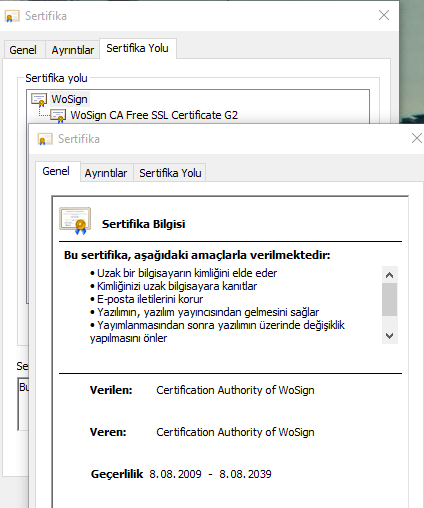Click the purpose line 'Yazılımın, yazılım yayıncısından gelmesini sağlar'
The height and width of the screenshot is (508, 424).
[205, 312]
